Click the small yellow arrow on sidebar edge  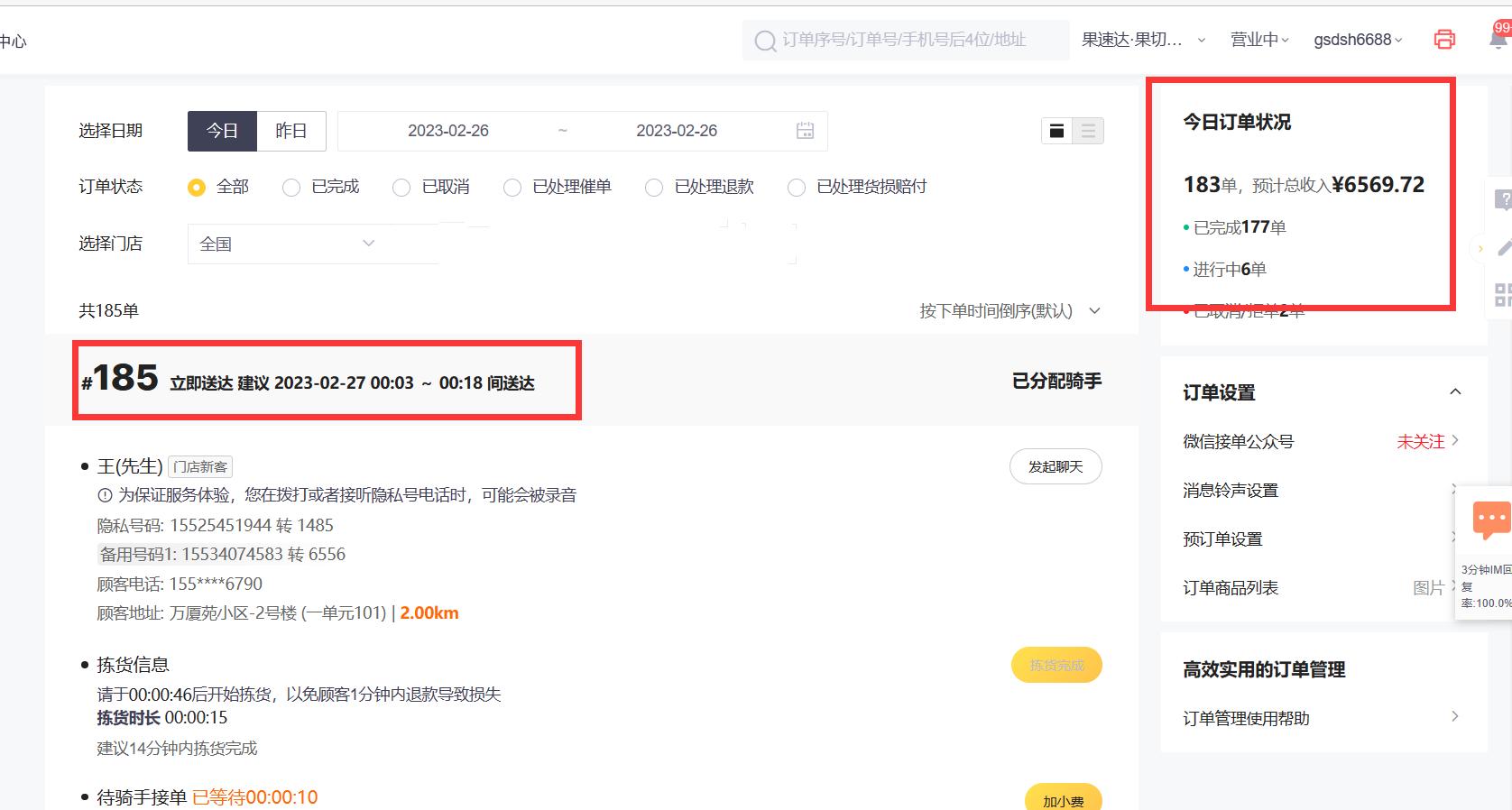(x=1480, y=249)
